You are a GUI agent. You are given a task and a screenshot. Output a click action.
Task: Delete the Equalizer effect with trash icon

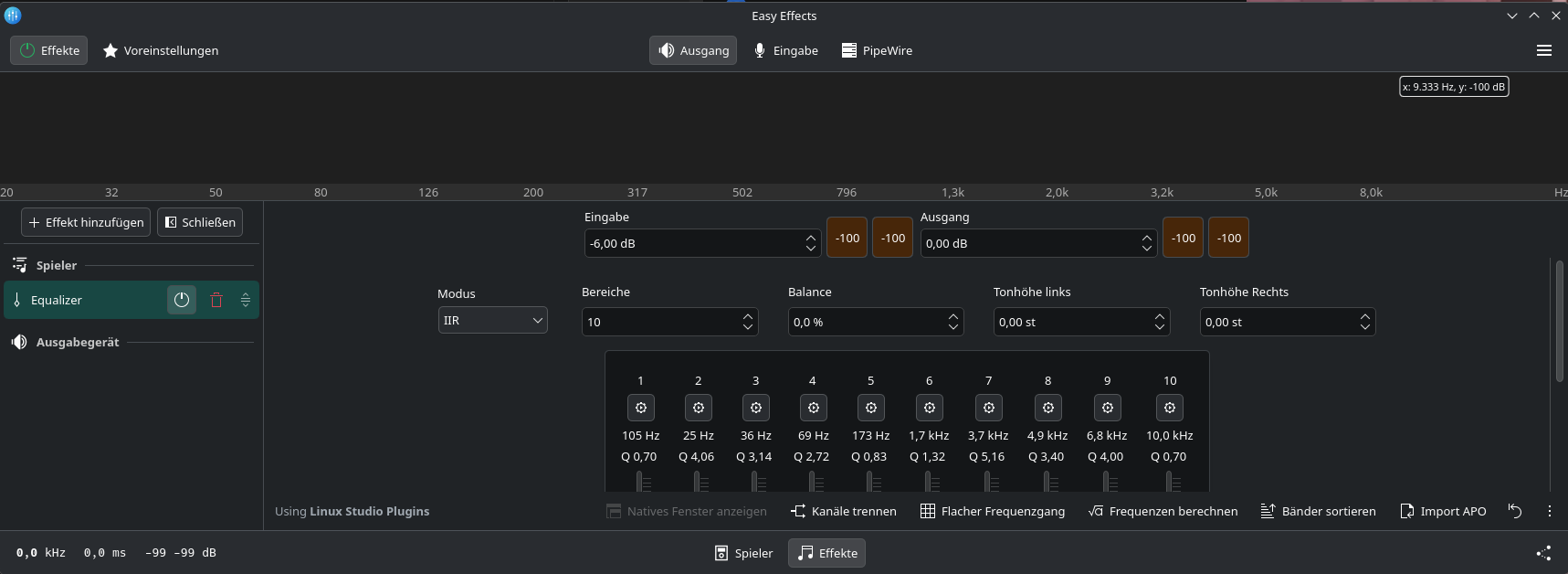216,300
